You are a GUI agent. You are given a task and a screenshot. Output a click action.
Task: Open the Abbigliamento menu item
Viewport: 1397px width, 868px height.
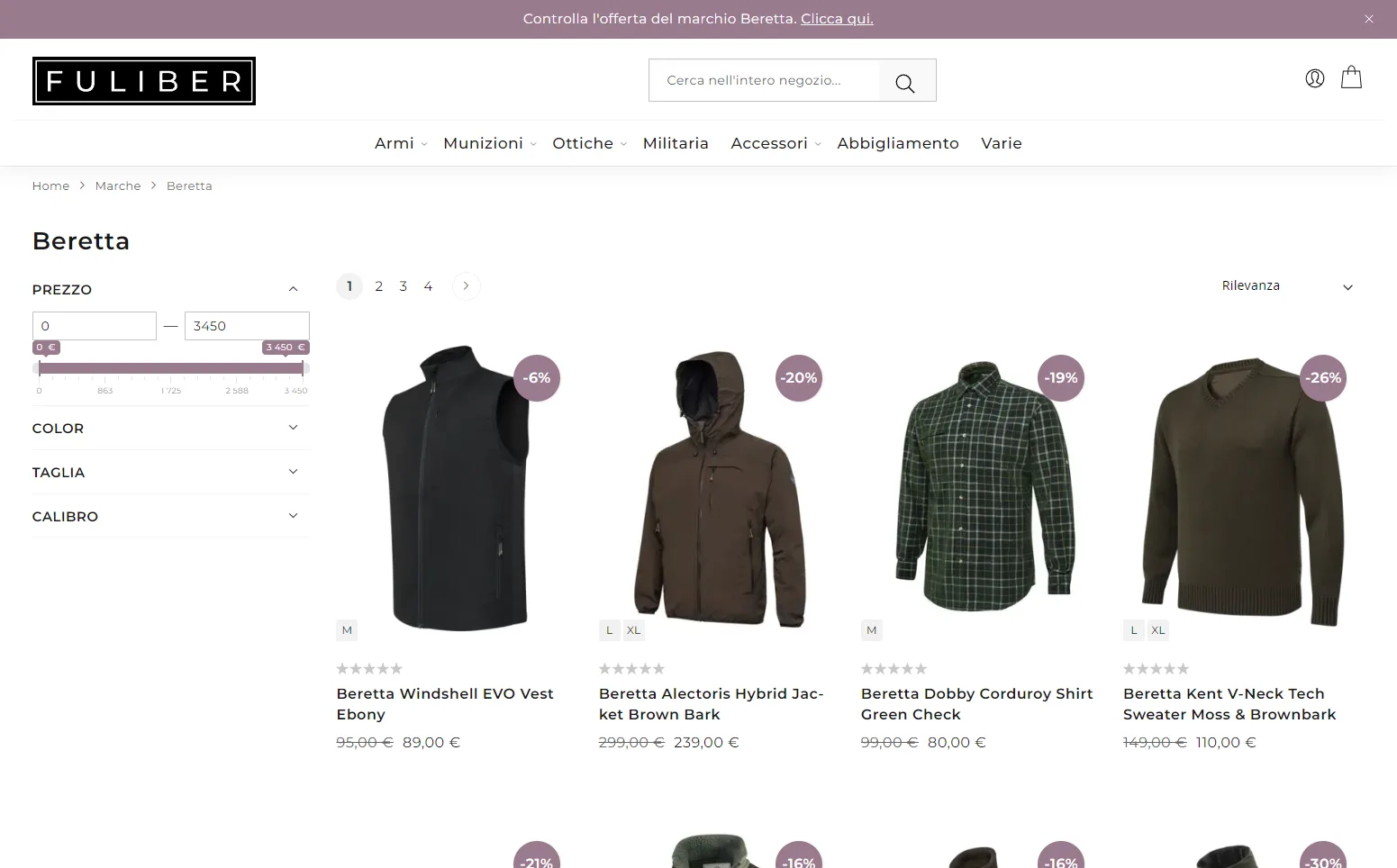pos(898,143)
